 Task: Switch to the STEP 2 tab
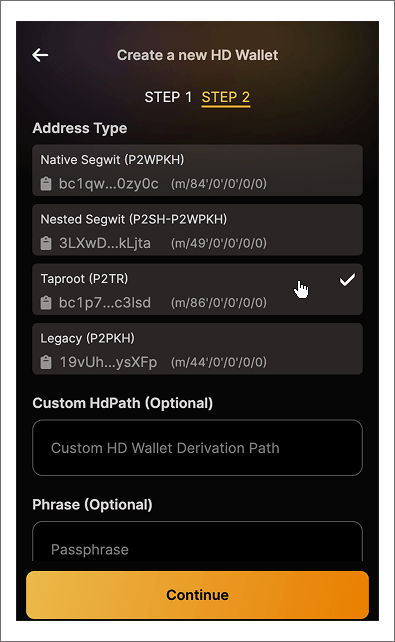[x=226, y=97]
